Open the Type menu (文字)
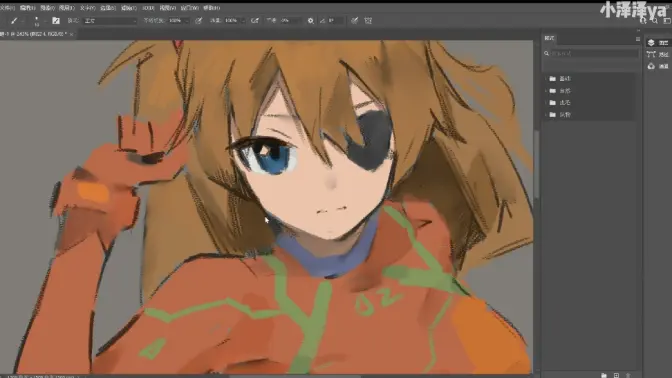672x378 pixels. (x=87, y=8)
